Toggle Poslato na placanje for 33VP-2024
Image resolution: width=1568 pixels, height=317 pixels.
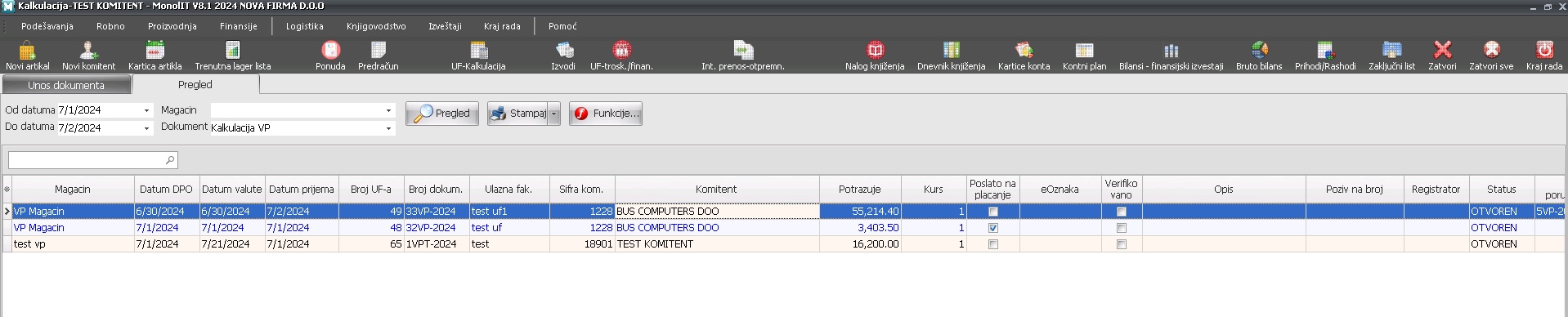click(993, 212)
